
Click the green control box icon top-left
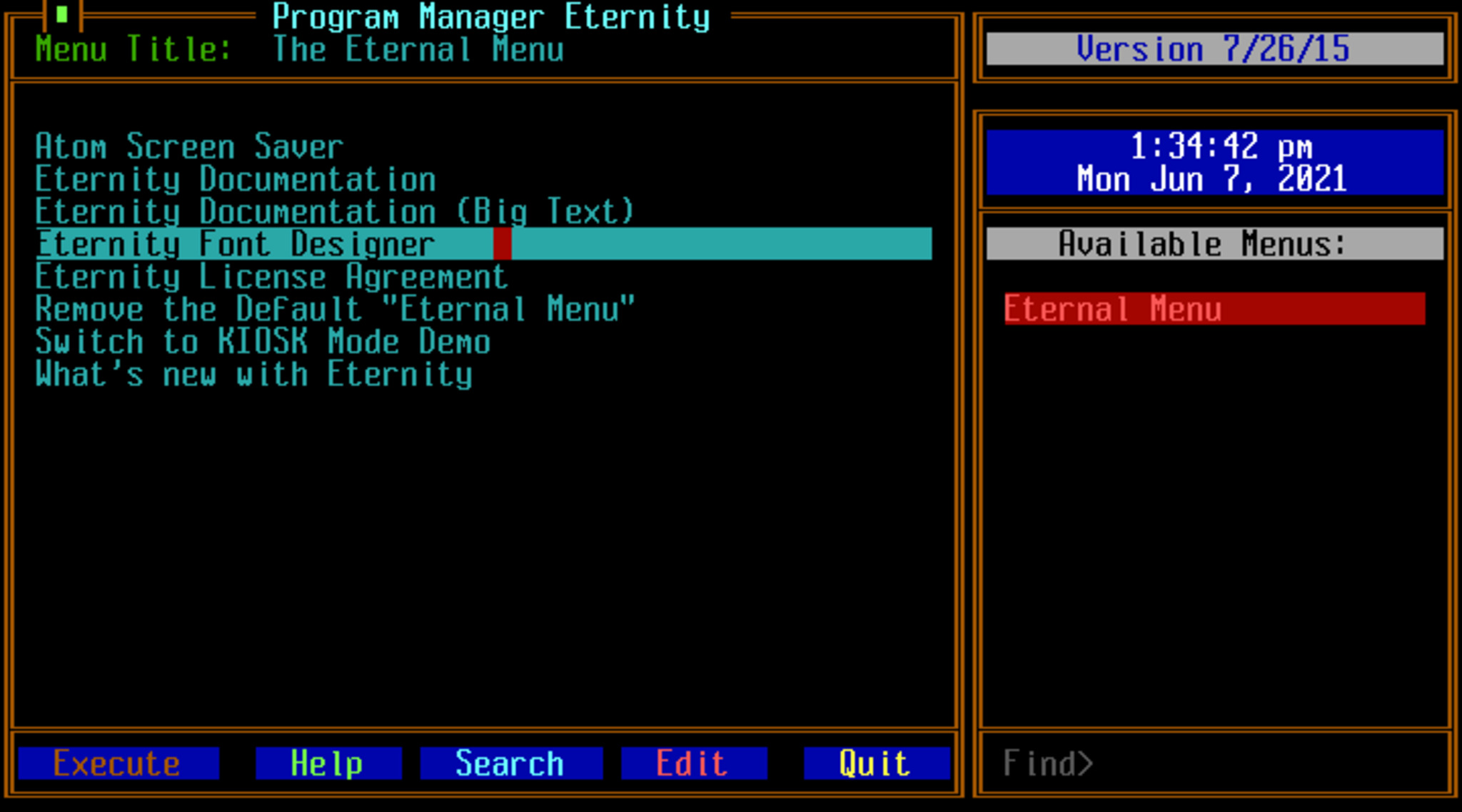pos(62,14)
